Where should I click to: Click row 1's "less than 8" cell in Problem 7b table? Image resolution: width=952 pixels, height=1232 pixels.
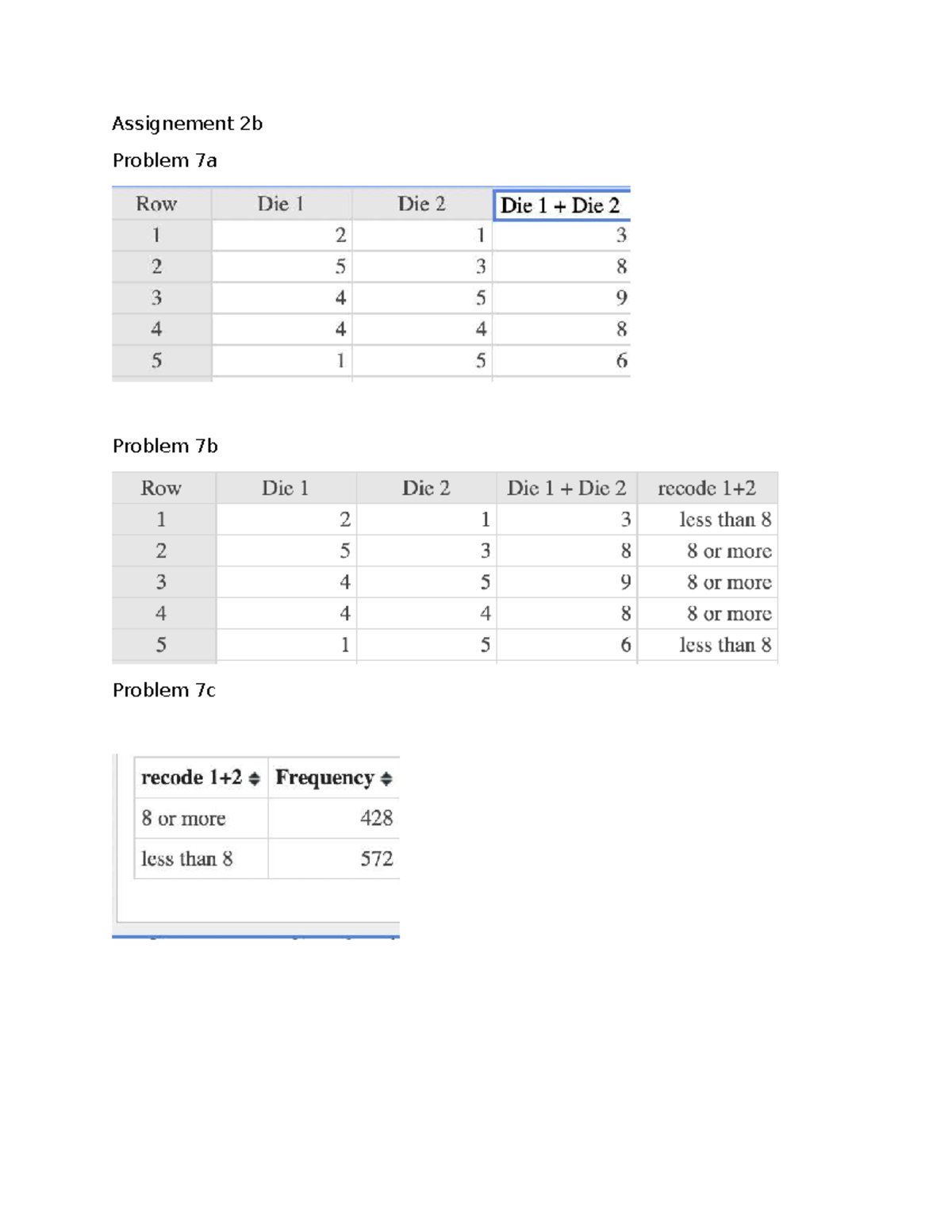pos(725,520)
